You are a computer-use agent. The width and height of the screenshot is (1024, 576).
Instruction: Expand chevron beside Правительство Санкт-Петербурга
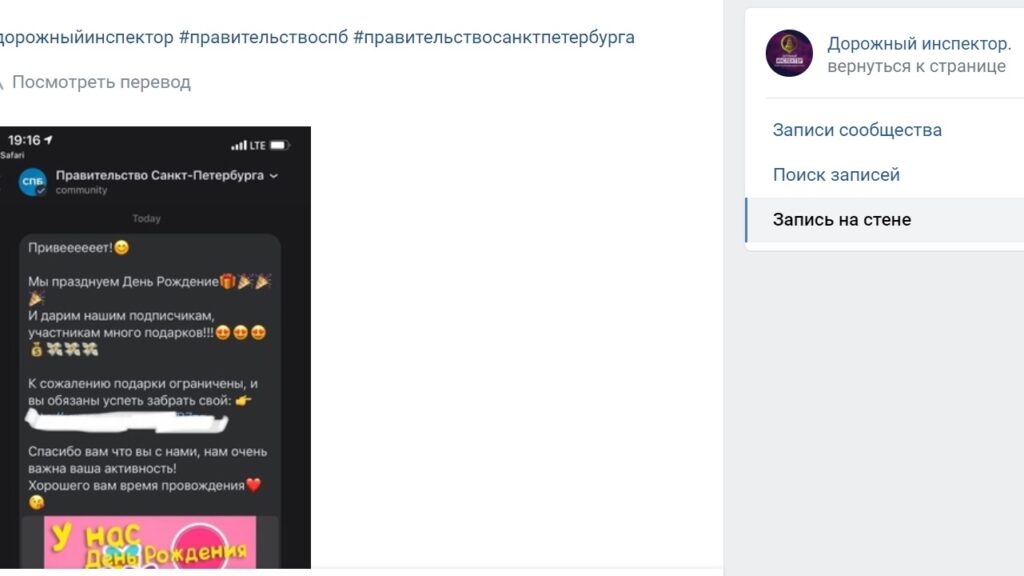pos(274,176)
